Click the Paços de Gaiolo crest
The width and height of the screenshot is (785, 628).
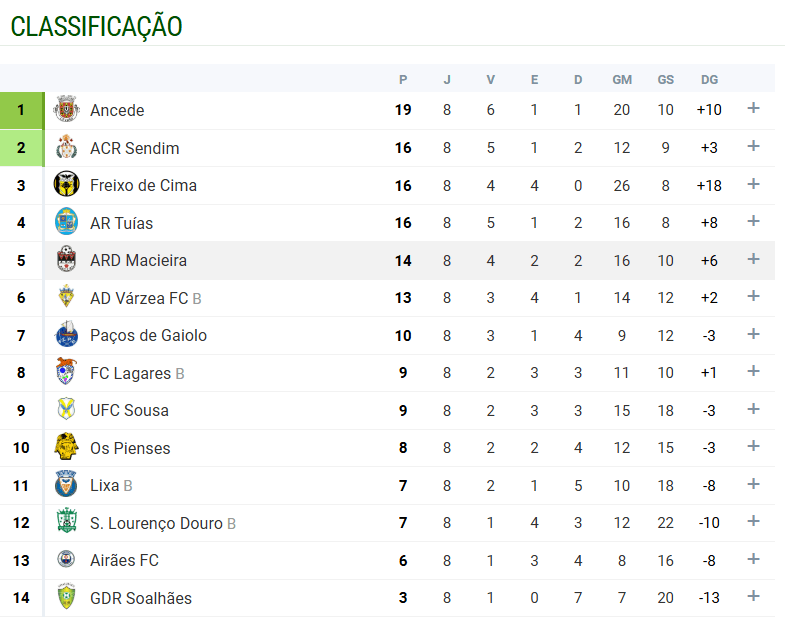66,335
